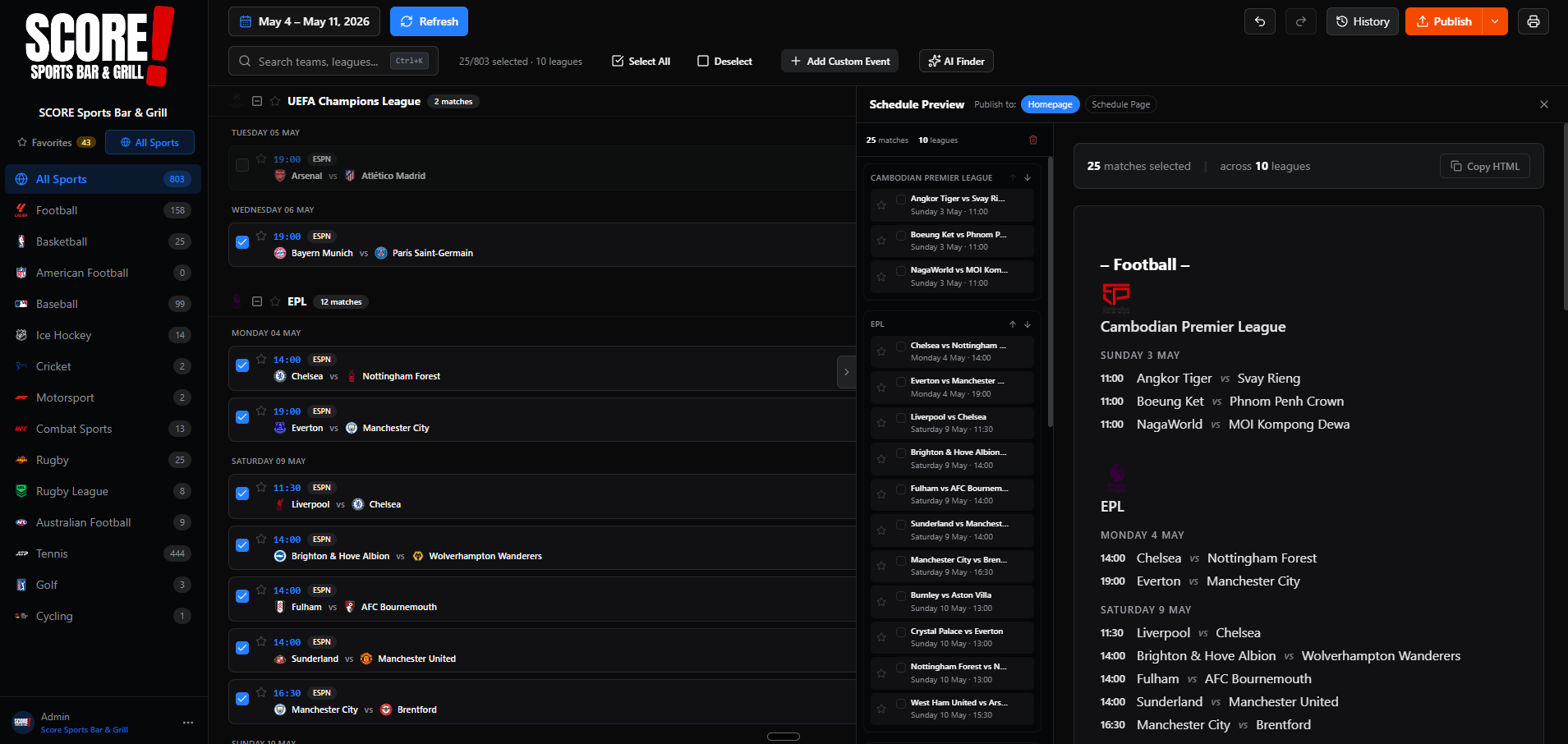Move EPL group up in preview

tap(1013, 324)
